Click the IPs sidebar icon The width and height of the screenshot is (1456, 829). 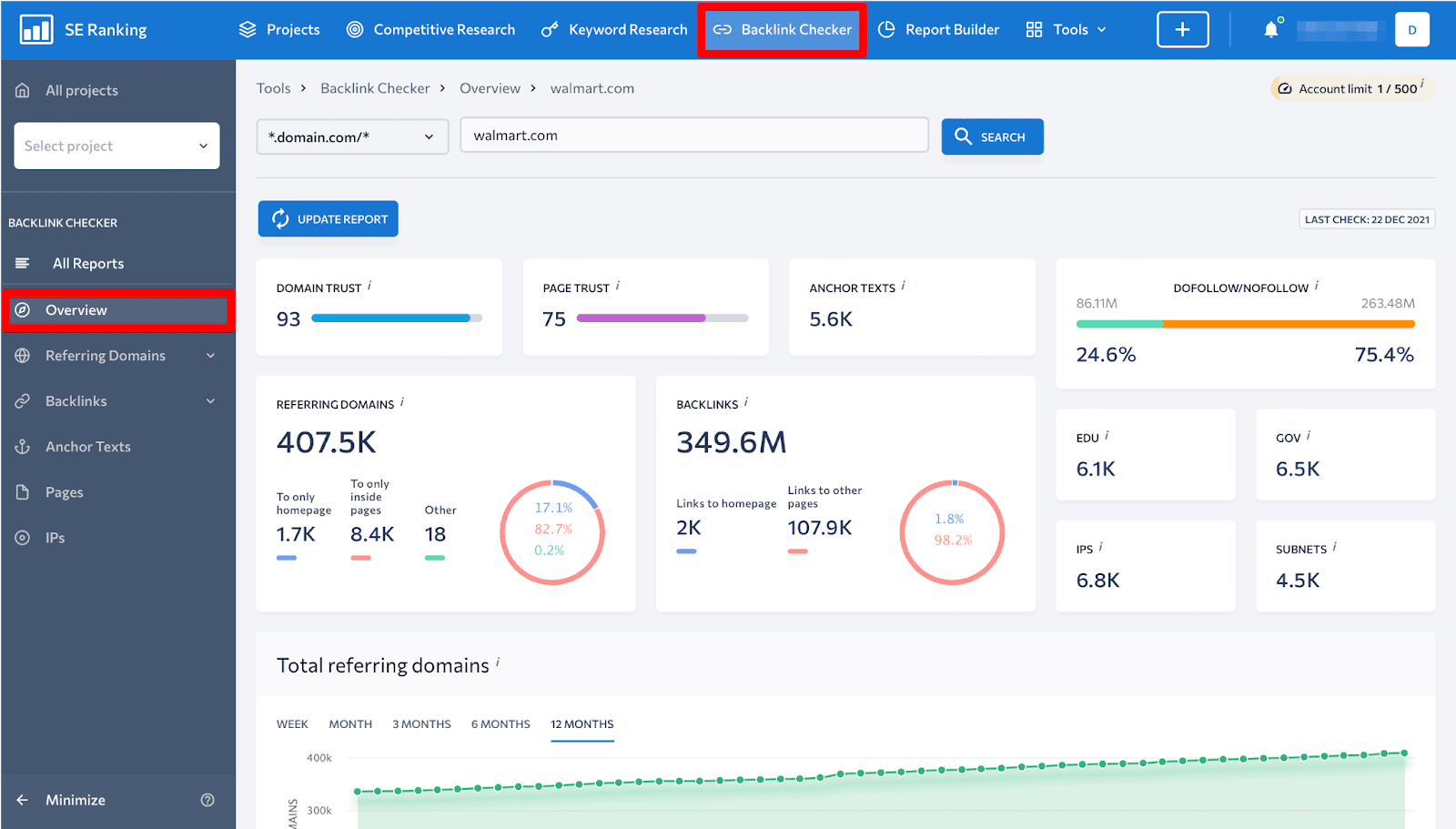pyautogui.click(x=23, y=538)
